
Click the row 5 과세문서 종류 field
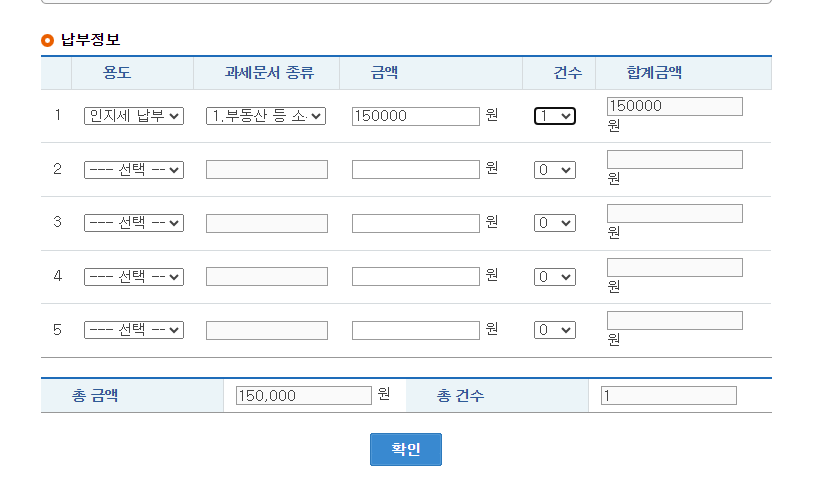click(267, 330)
